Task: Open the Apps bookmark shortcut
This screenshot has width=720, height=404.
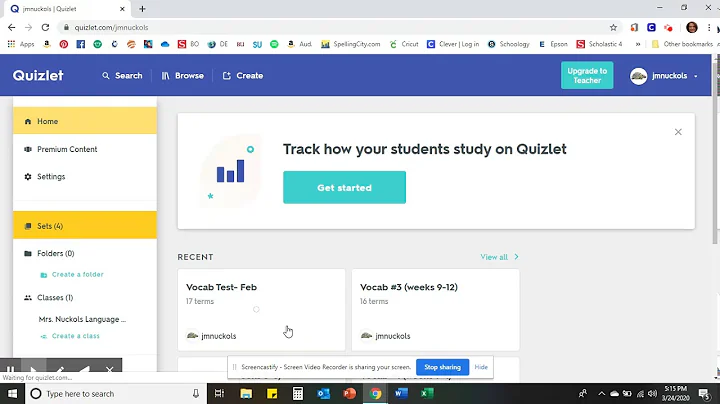Action: [21, 44]
